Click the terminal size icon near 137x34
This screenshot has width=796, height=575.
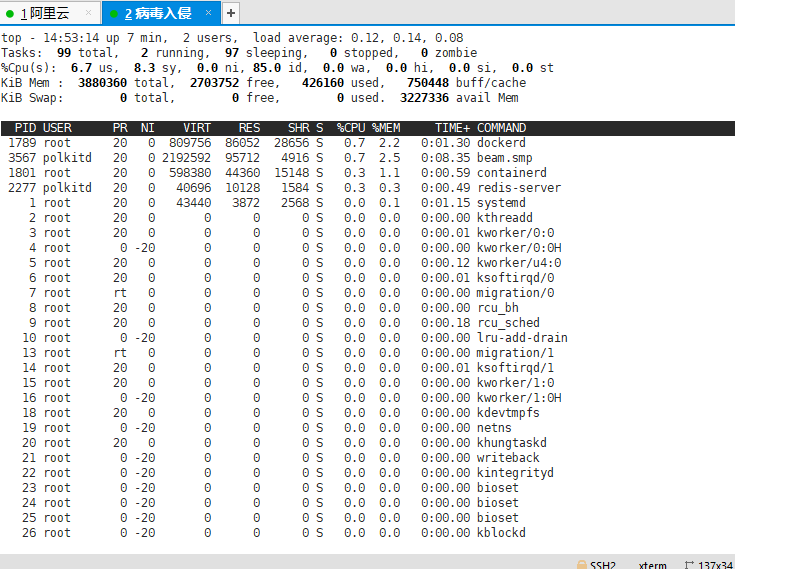click(x=689, y=565)
